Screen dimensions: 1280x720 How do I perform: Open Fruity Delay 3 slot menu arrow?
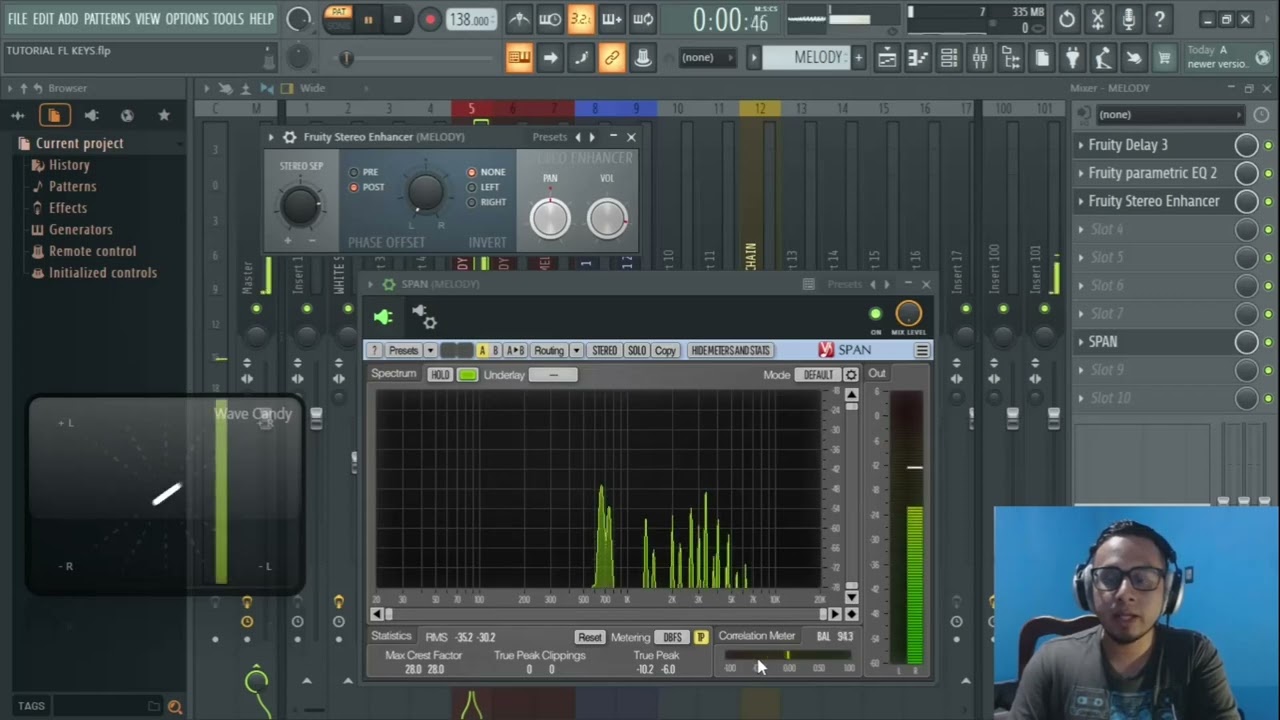pyautogui.click(x=1080, y=145)
